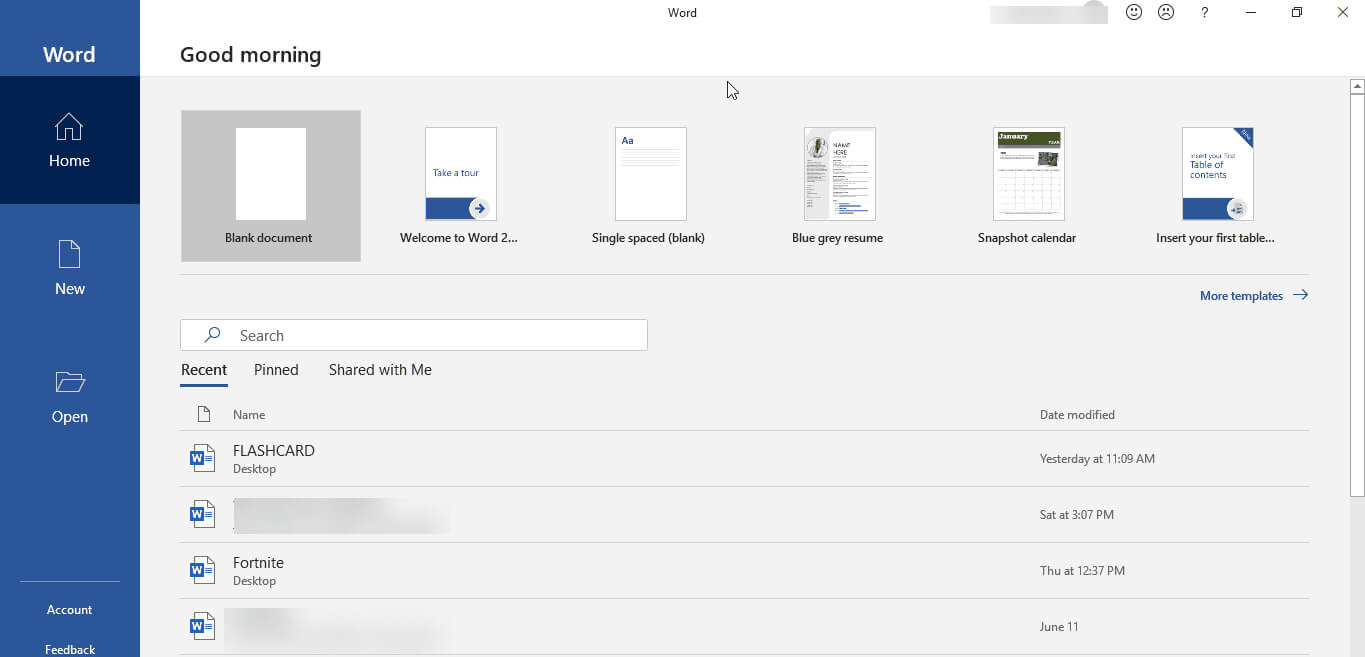Click the vertical scrollbar thumb
The height and width of the screenshot is (657, 1365).
click(x=1357, y=295)
